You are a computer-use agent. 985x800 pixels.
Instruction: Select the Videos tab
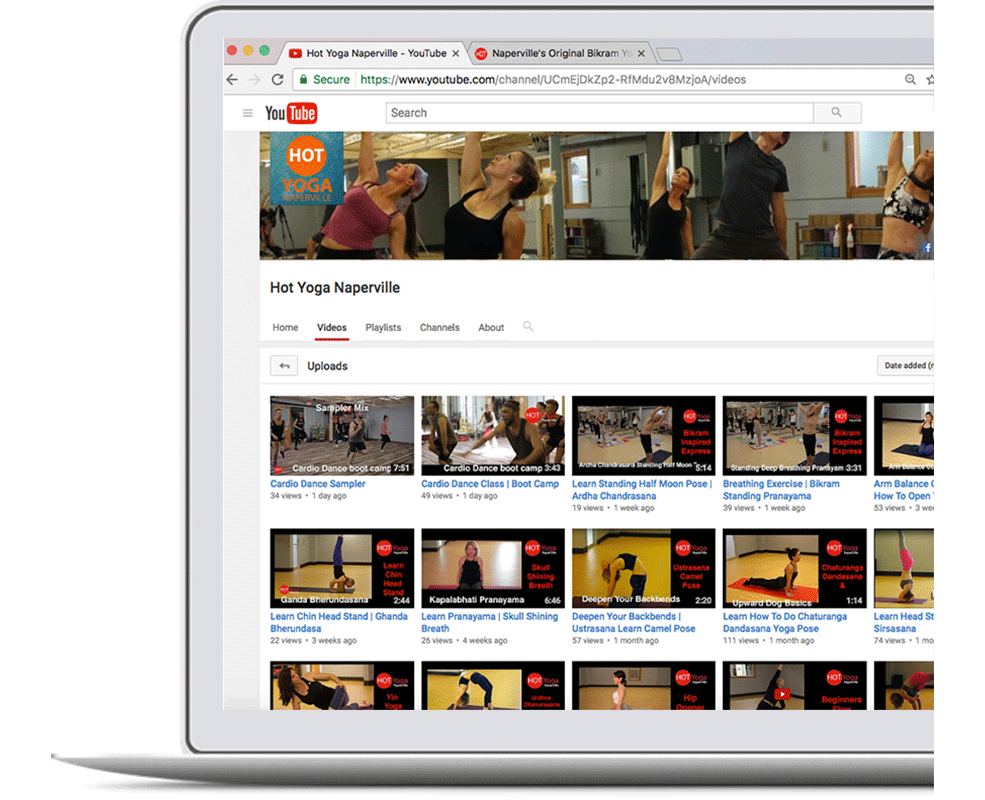tap(332, 328)
